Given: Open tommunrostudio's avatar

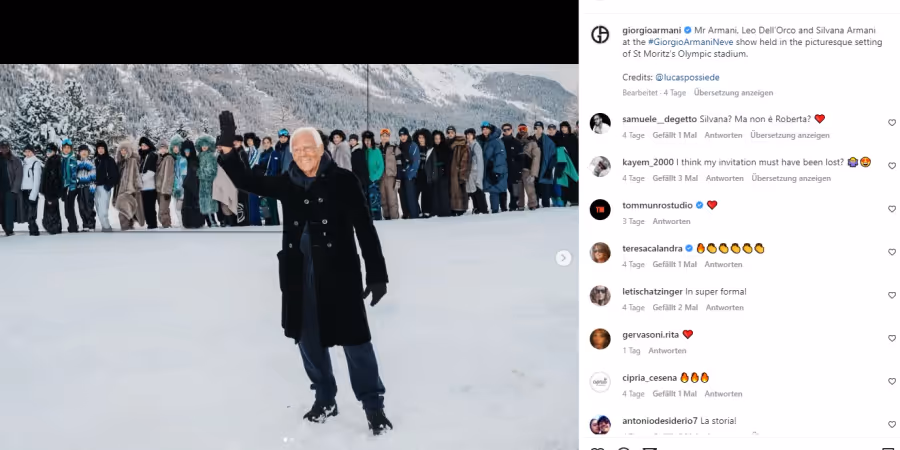Looking at the screenshot, I should click(600, 210).
